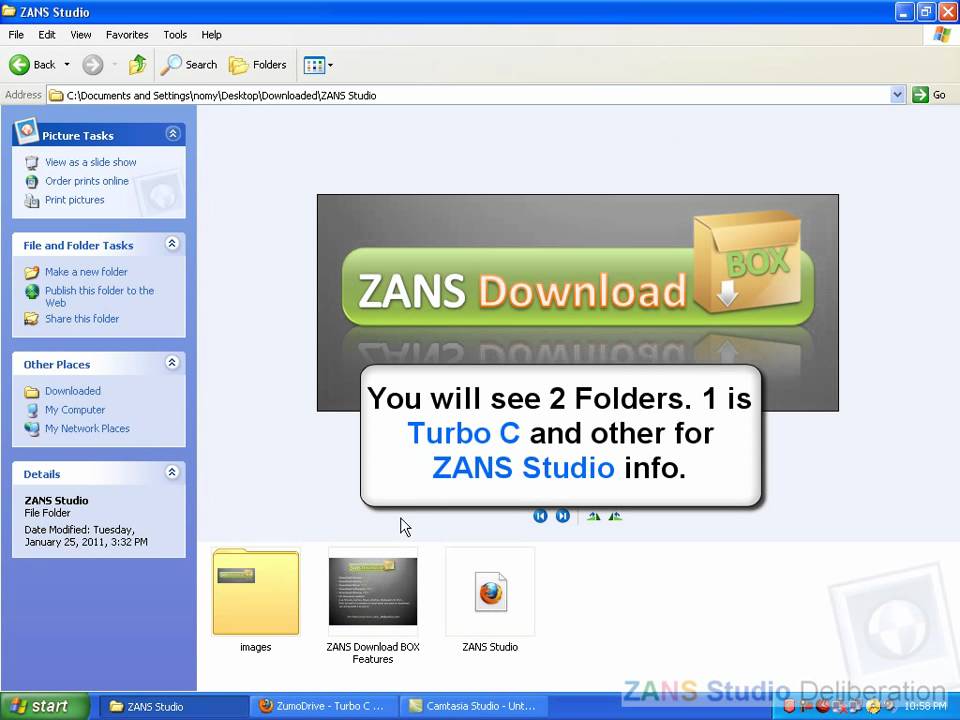The image size is (960, 720).
Task: Click the new folder icon
Action: click(x=32, y=272)
